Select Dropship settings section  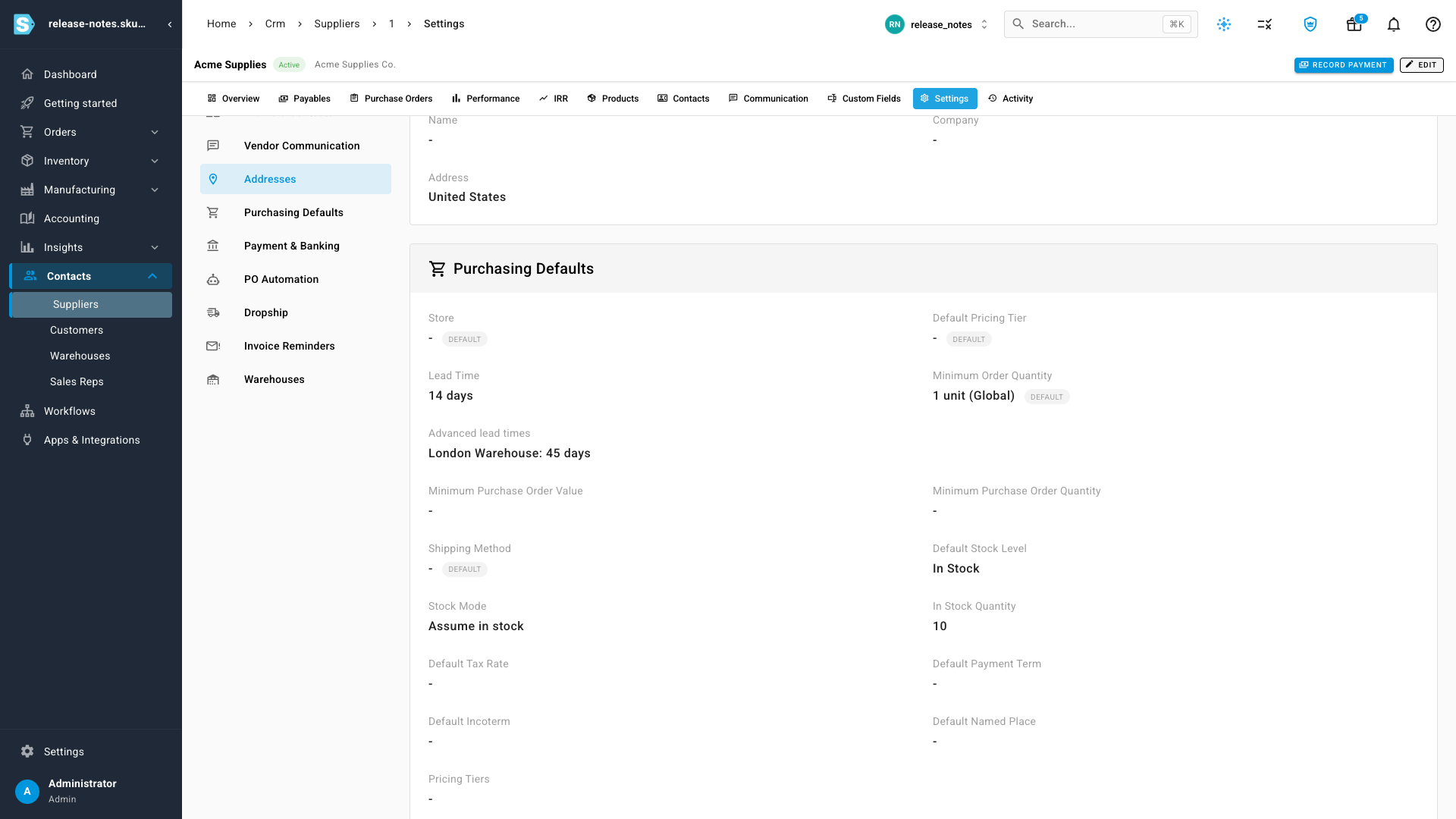tap(296, 312)
